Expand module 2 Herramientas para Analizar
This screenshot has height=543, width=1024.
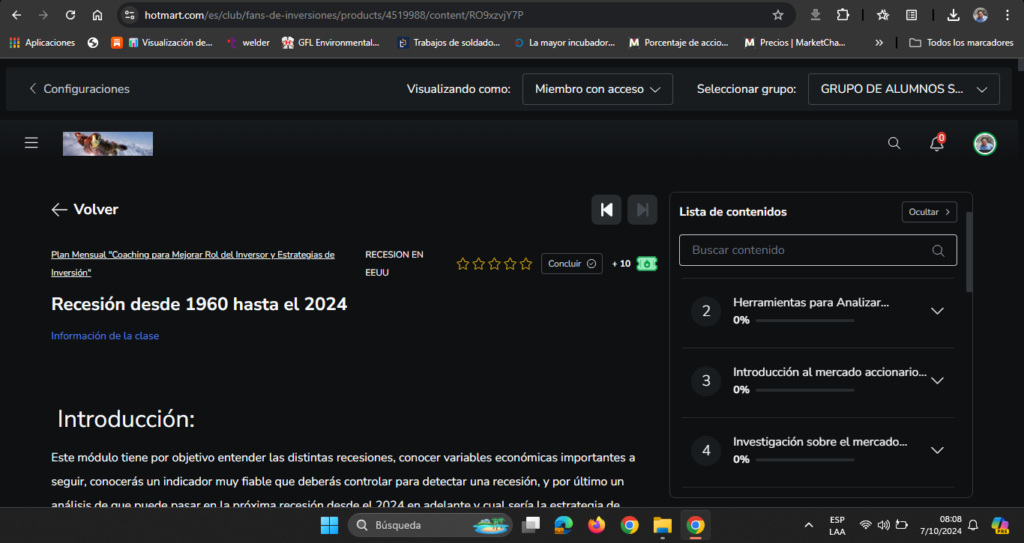(936, 311)
